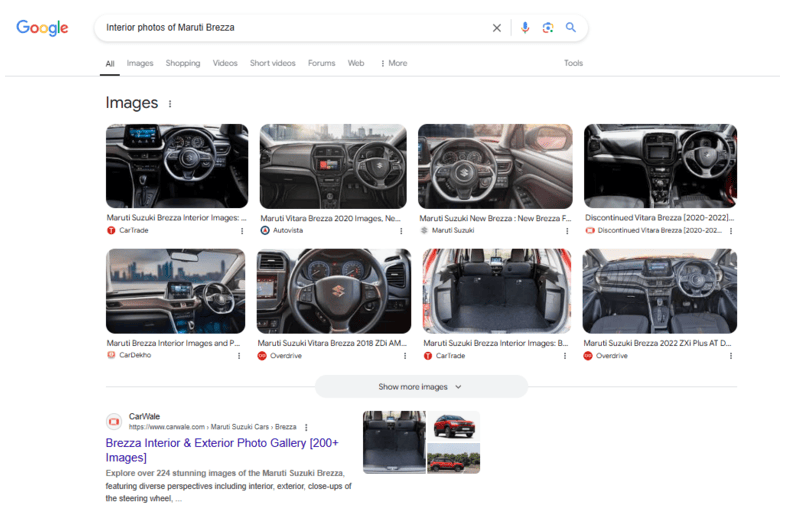
Task: Open three-dot menu next to CarWale breadcrumb
Action: click(x=306, y=427)
